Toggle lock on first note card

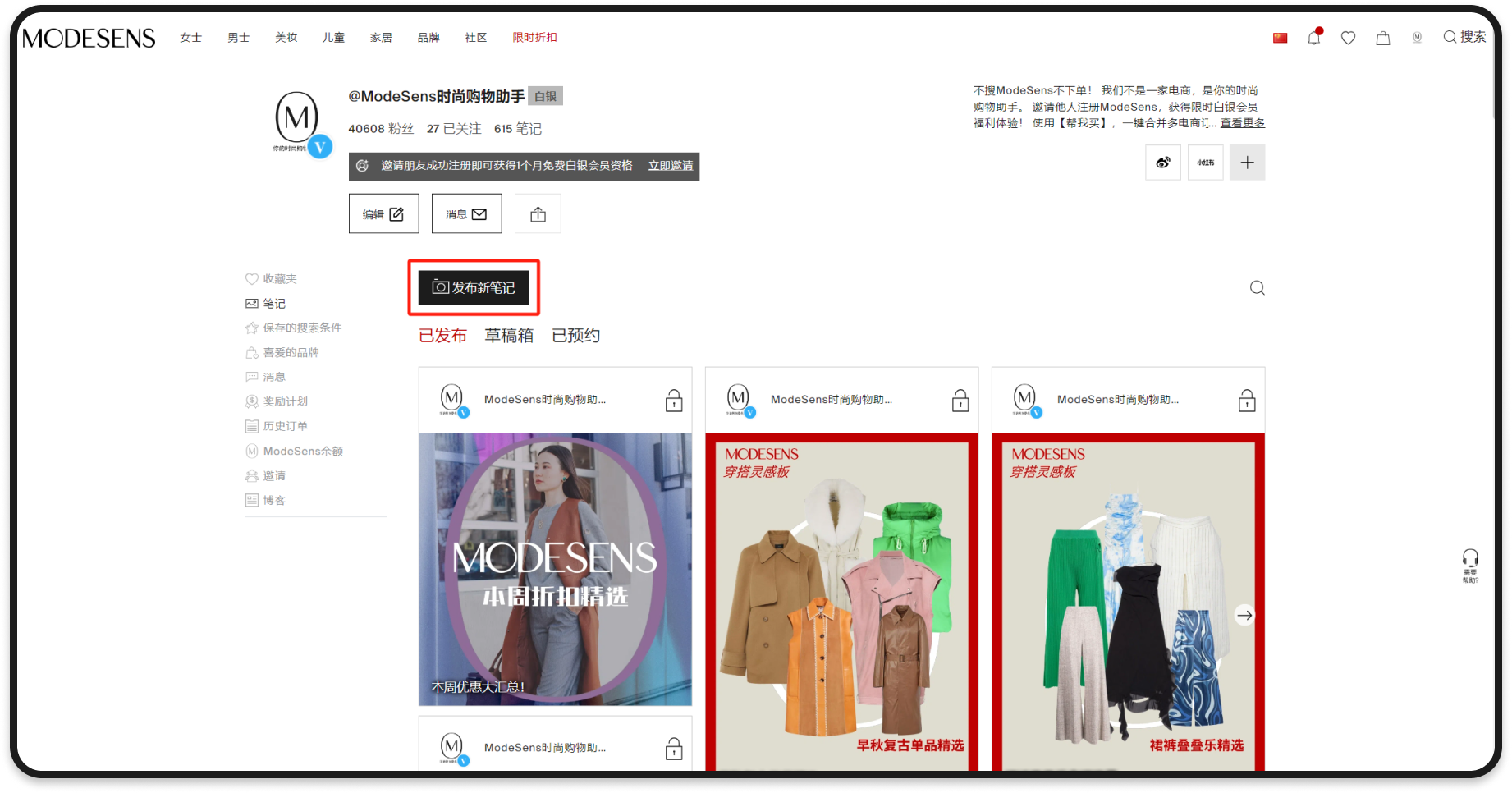click(x=674, y=401)
